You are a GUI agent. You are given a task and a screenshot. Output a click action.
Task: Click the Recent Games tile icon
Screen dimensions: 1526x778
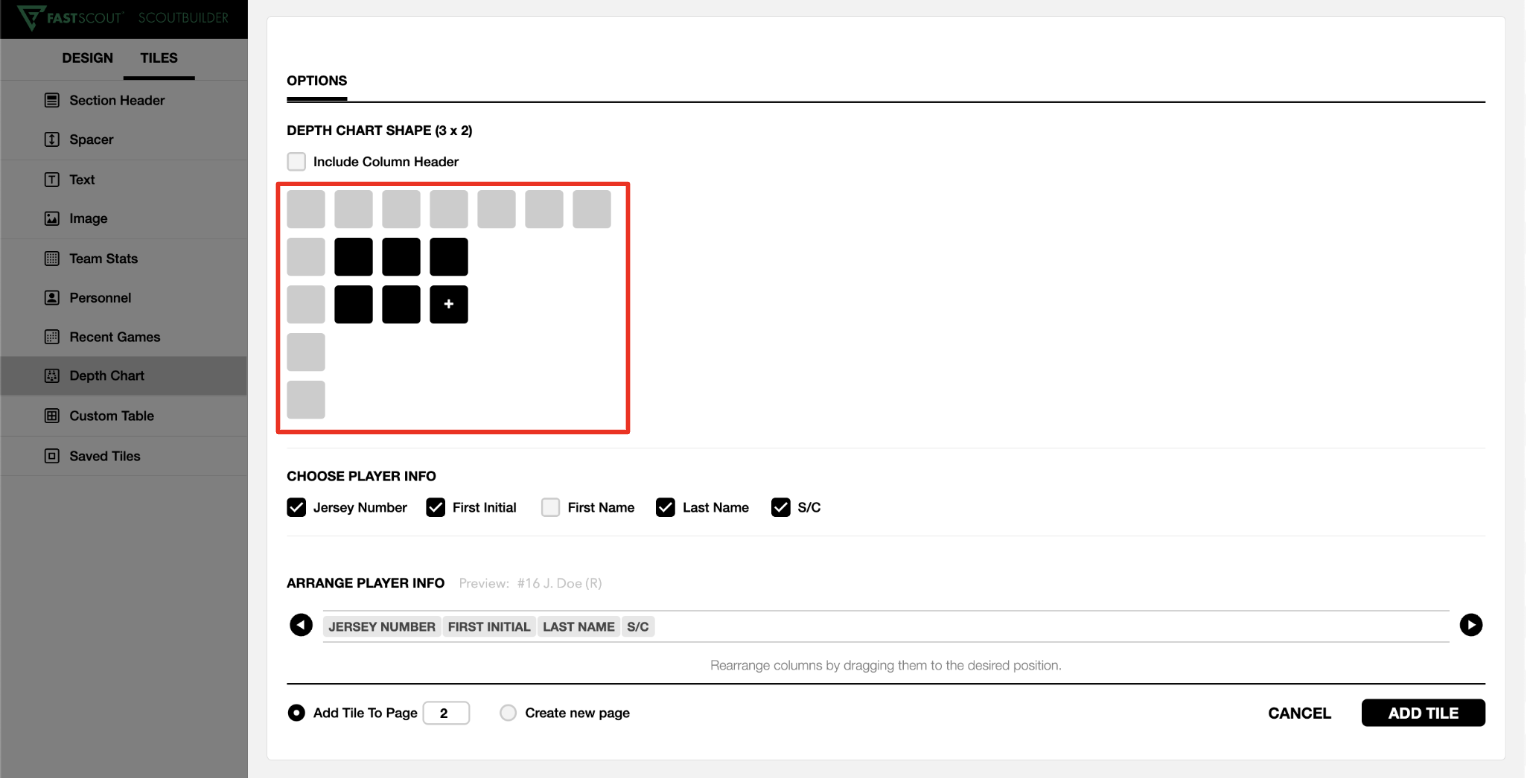point(52,337)
